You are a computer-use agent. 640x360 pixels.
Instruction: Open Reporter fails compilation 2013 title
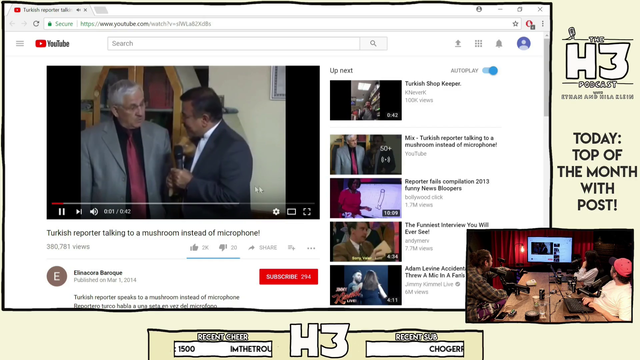(x=447, y=184)
